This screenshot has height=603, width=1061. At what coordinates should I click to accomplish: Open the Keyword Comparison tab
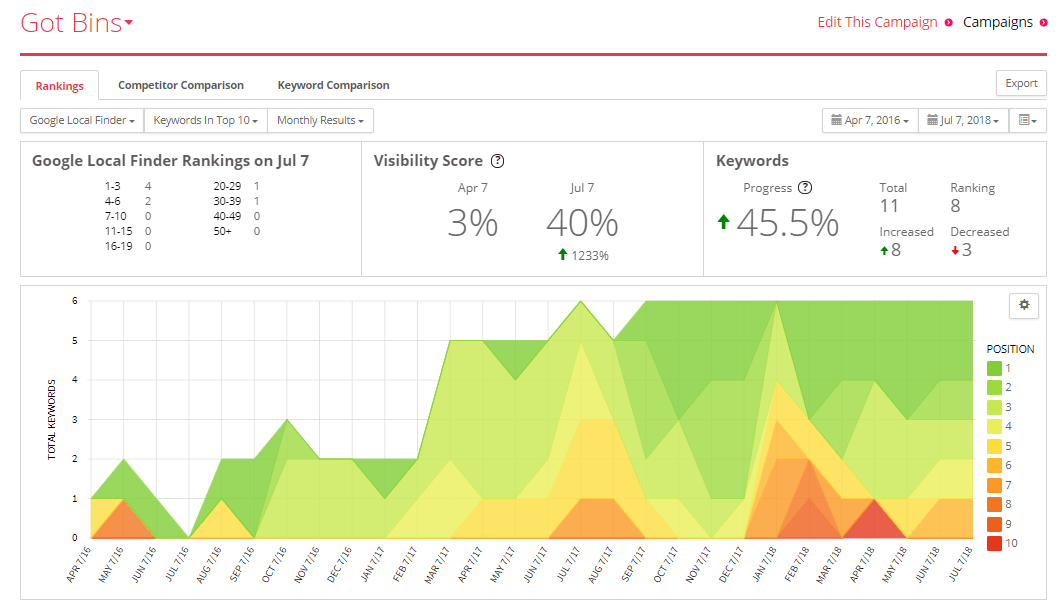[x=333, y=85]
